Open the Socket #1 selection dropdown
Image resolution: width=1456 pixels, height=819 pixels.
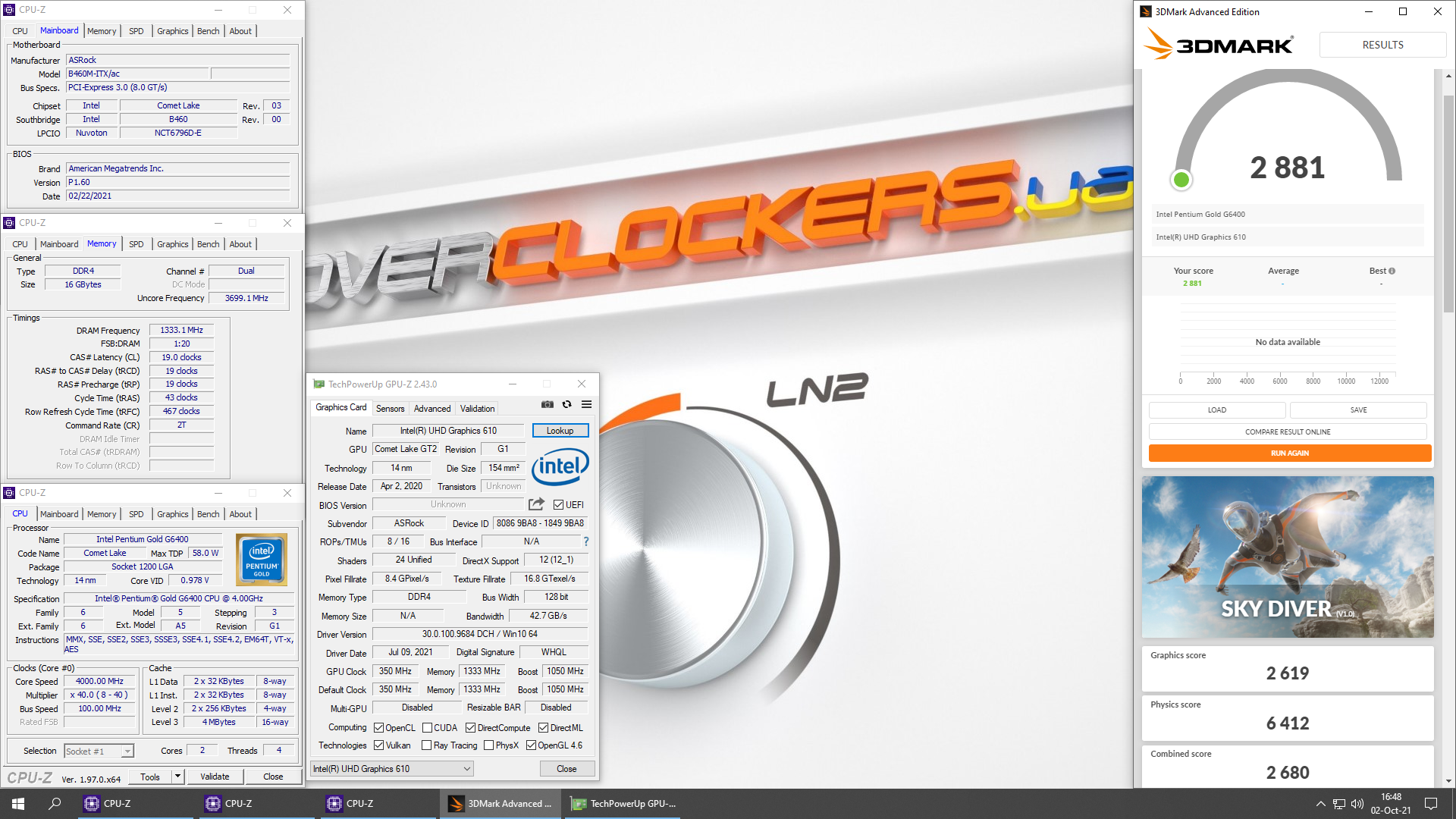point(99,751)
